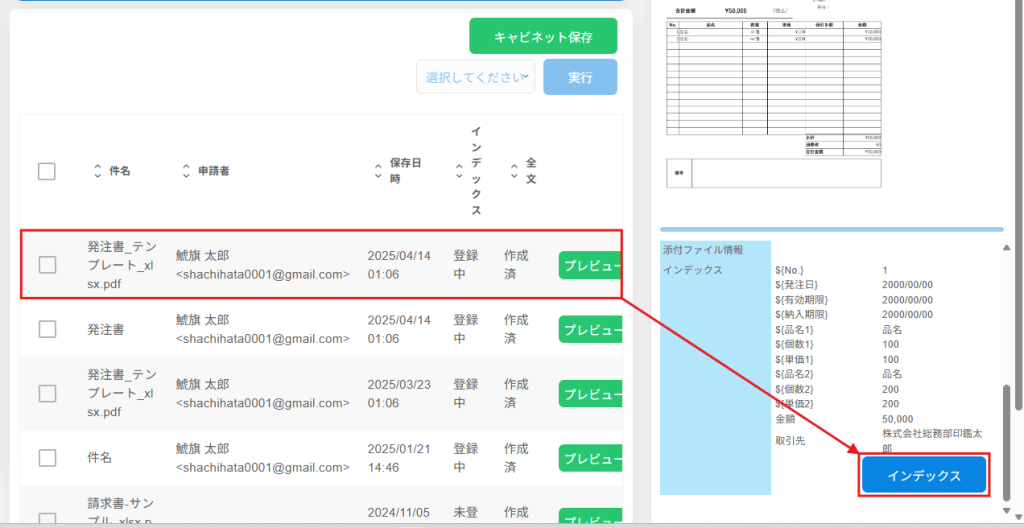The image size is (1024, 528).
Task: Tick the checkbox for the 2025/01/21 件名 row
Action: (x=47, y=458)
